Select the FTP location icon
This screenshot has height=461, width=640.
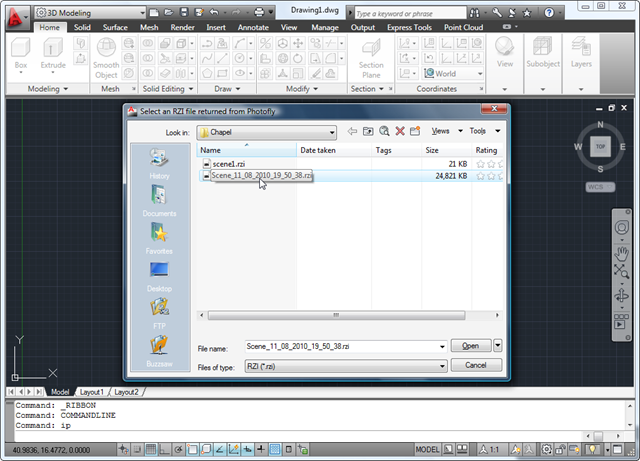[159, 310]
